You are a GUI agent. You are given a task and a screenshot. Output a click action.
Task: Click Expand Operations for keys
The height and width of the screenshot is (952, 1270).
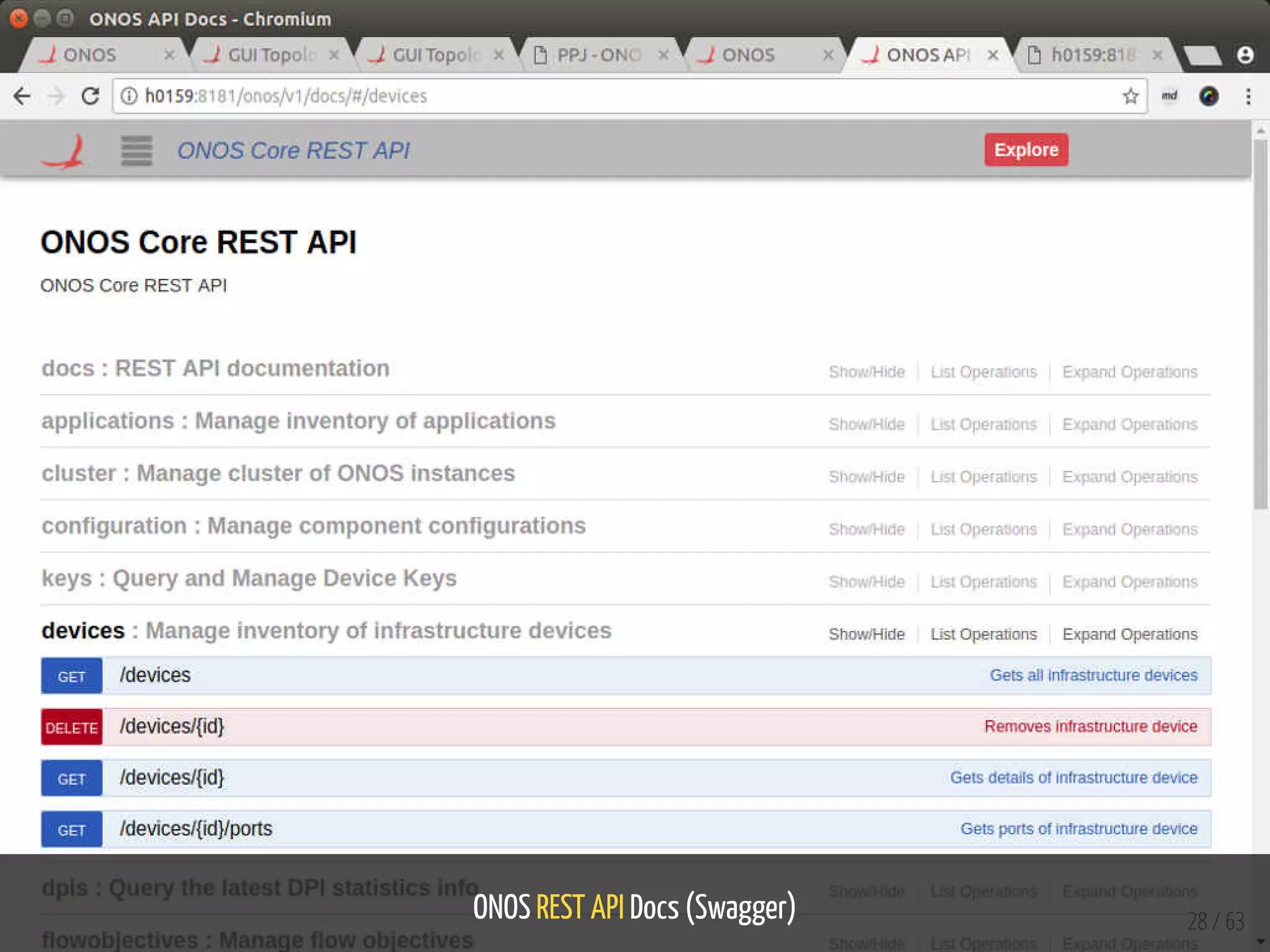click(1130, 582)
